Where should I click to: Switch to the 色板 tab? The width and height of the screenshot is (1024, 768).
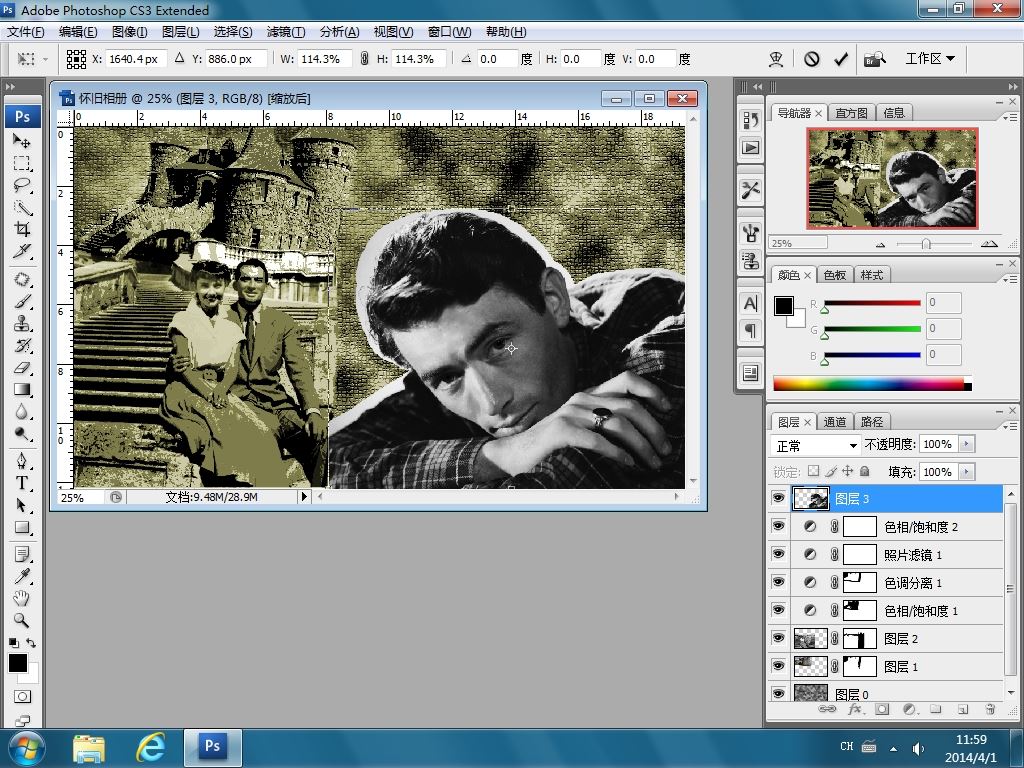click(x=835, y=276)
